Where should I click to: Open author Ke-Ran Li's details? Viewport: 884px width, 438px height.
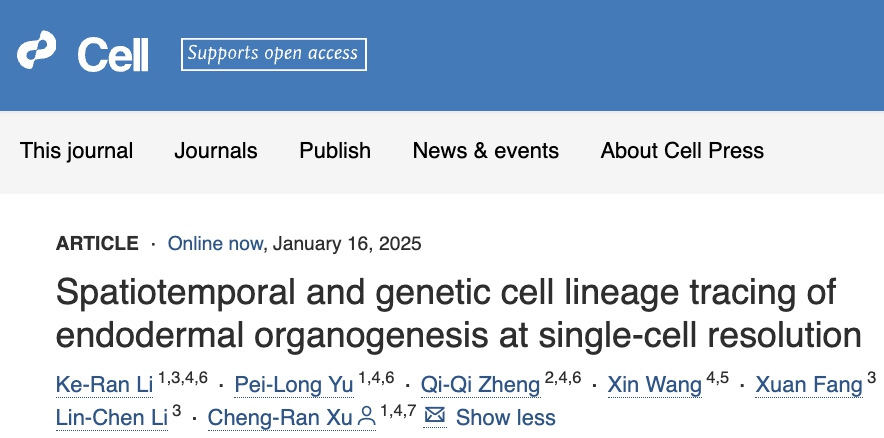click(103, 385)
